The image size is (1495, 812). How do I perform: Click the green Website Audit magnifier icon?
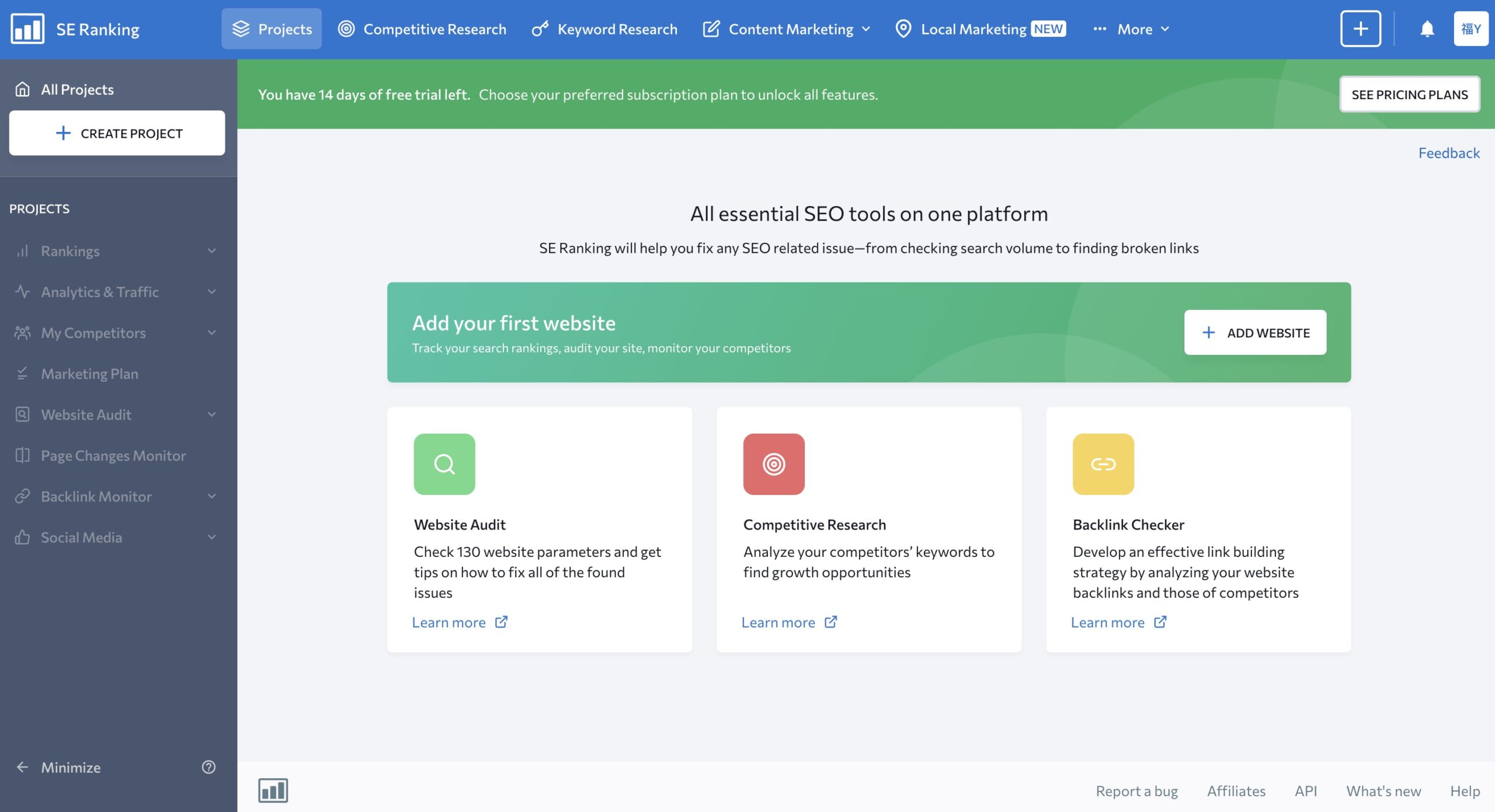click(444, 464)
